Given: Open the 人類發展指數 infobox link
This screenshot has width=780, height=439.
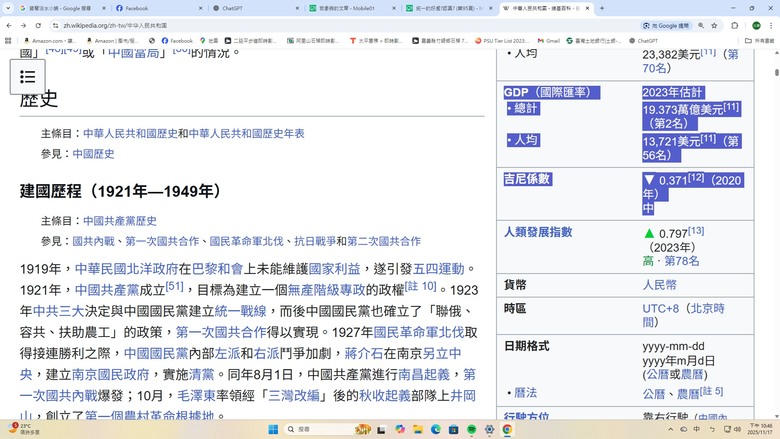Looking at the screenshot, I should tap(538, 232).
